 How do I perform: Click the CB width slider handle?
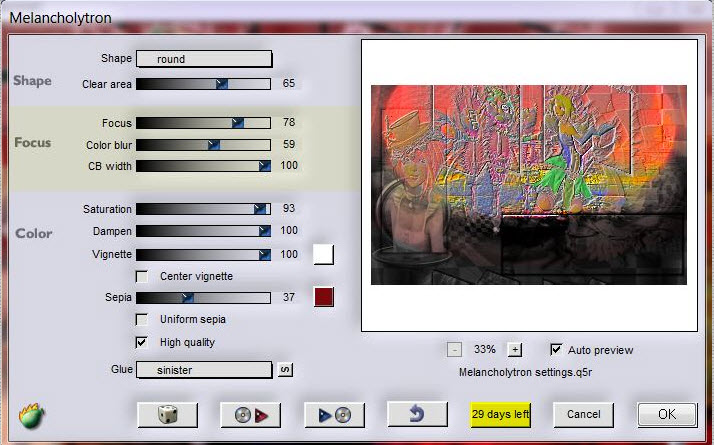tap(265, 166)
